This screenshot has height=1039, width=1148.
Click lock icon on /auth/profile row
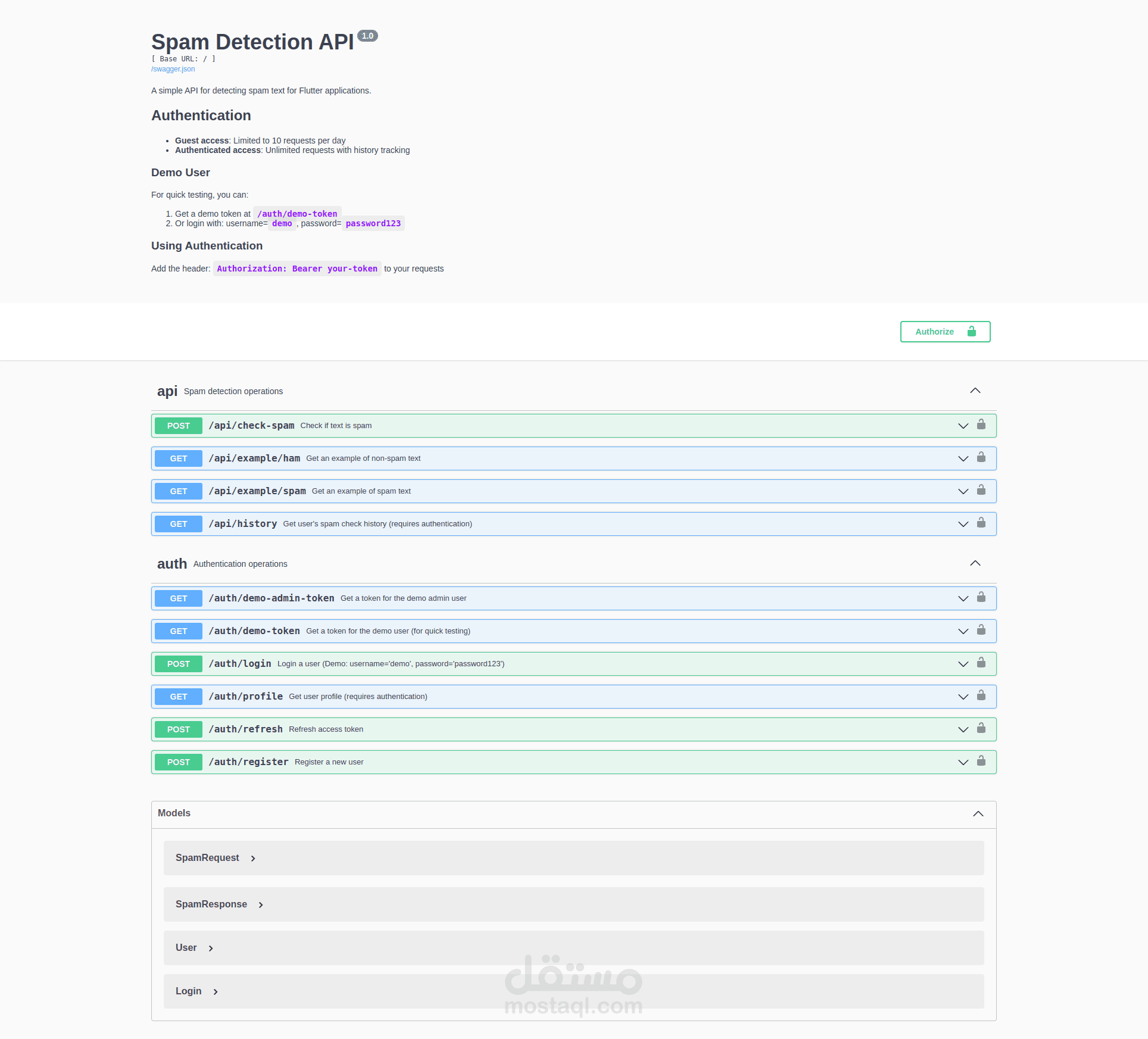coord(981,695)
